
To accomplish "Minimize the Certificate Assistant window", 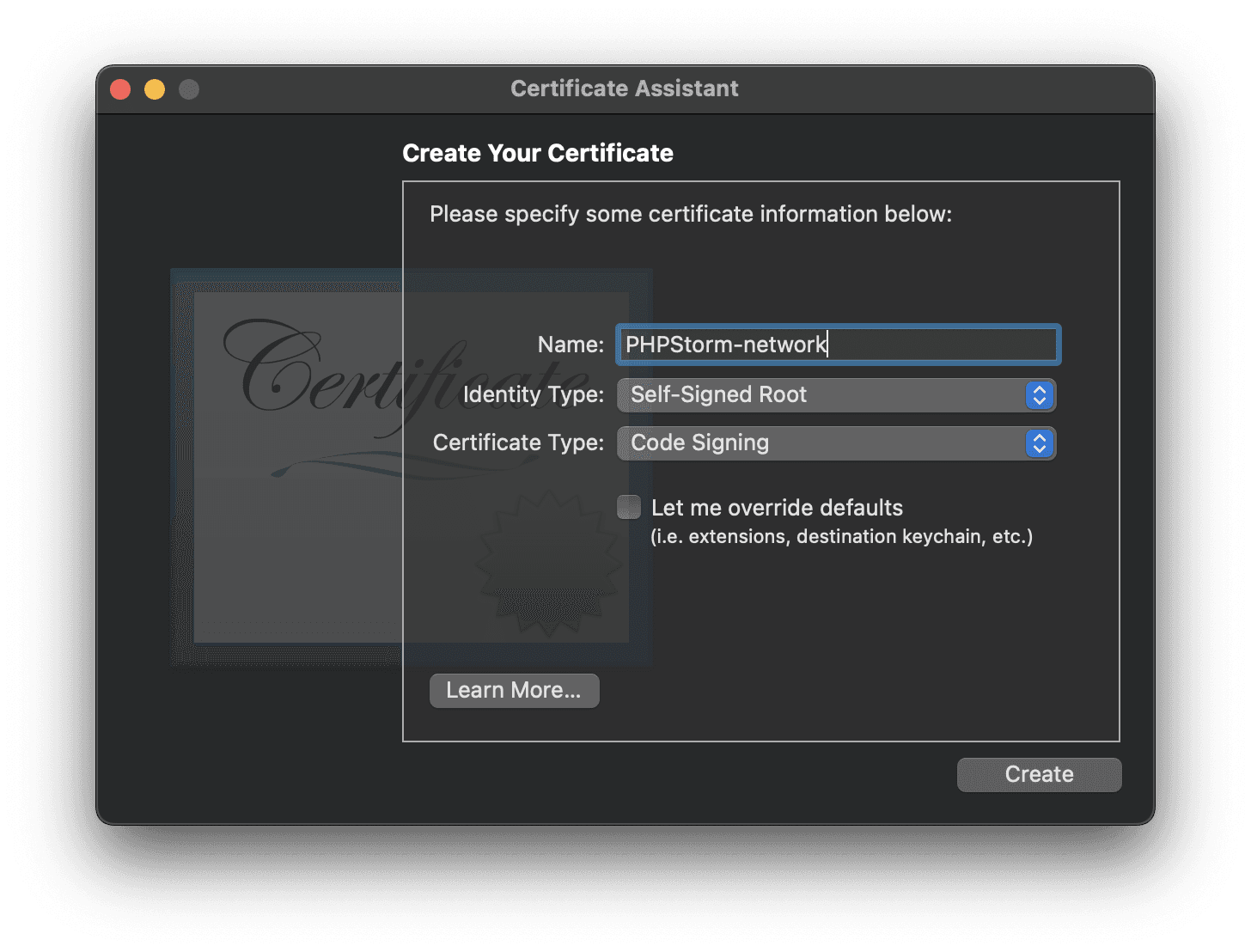I will (x=155, y=89).
